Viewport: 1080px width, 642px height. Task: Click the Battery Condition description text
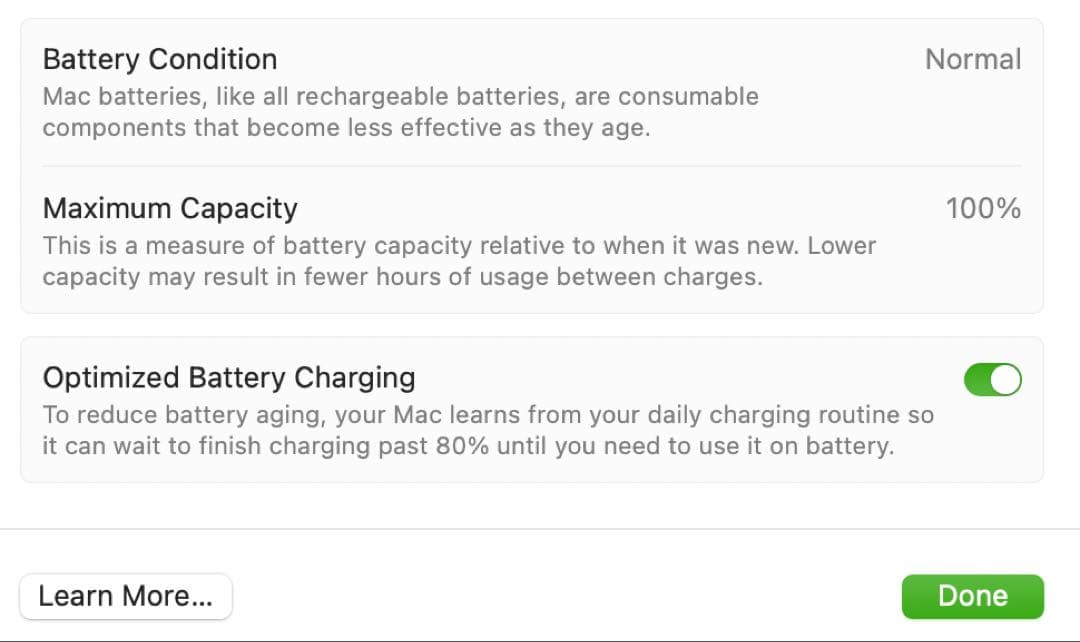400,112
